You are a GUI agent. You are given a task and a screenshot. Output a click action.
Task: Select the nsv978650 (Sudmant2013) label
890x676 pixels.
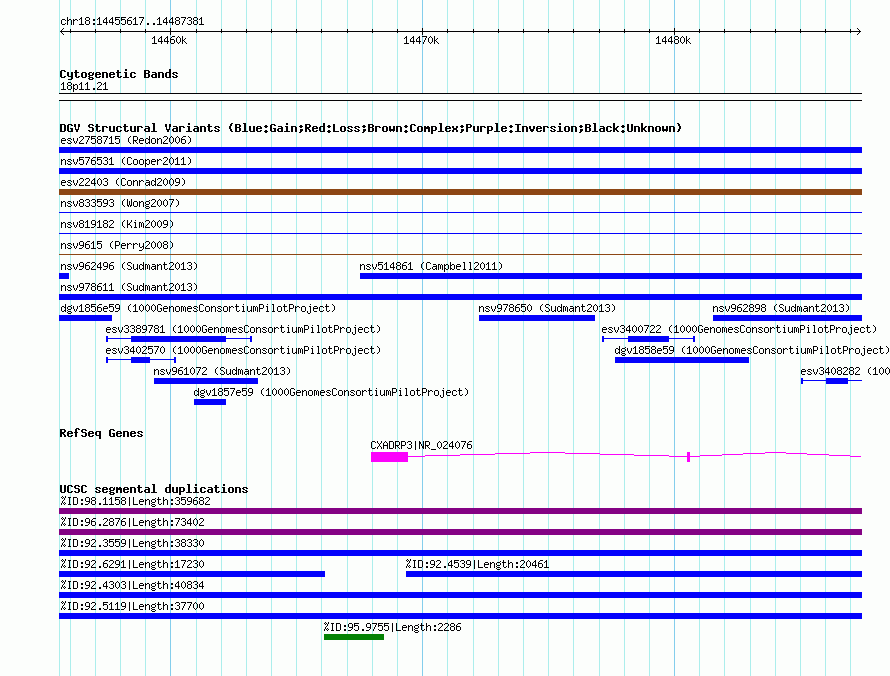(x=547, y=308)
